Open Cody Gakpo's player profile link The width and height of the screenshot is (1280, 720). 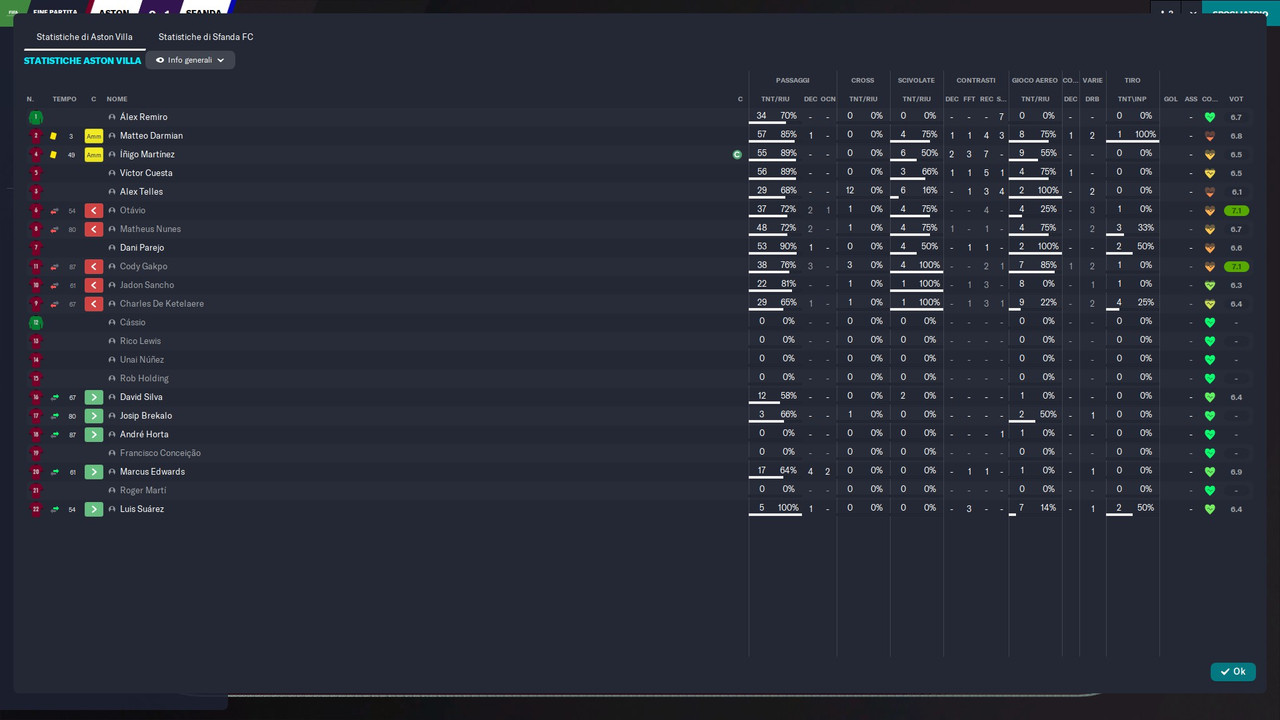click(144, 267)
